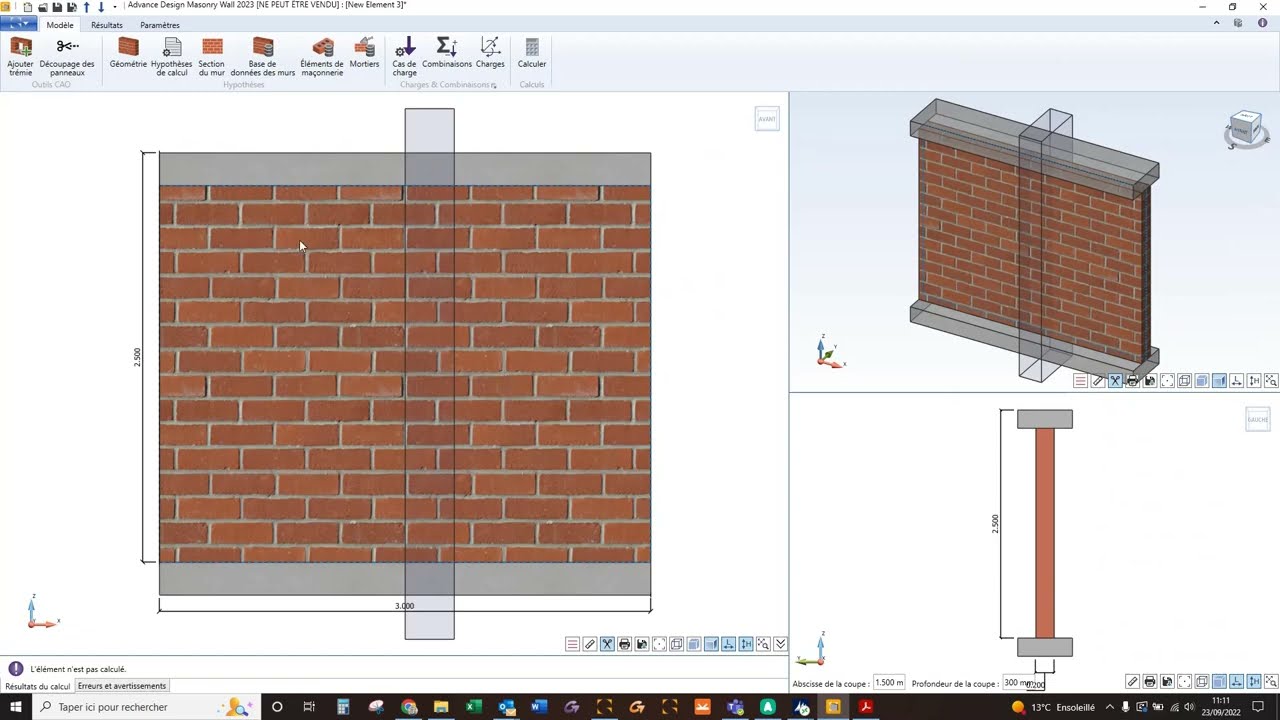Open the blue application menu button
This screenshot has height=720, width=1280.
18,25
